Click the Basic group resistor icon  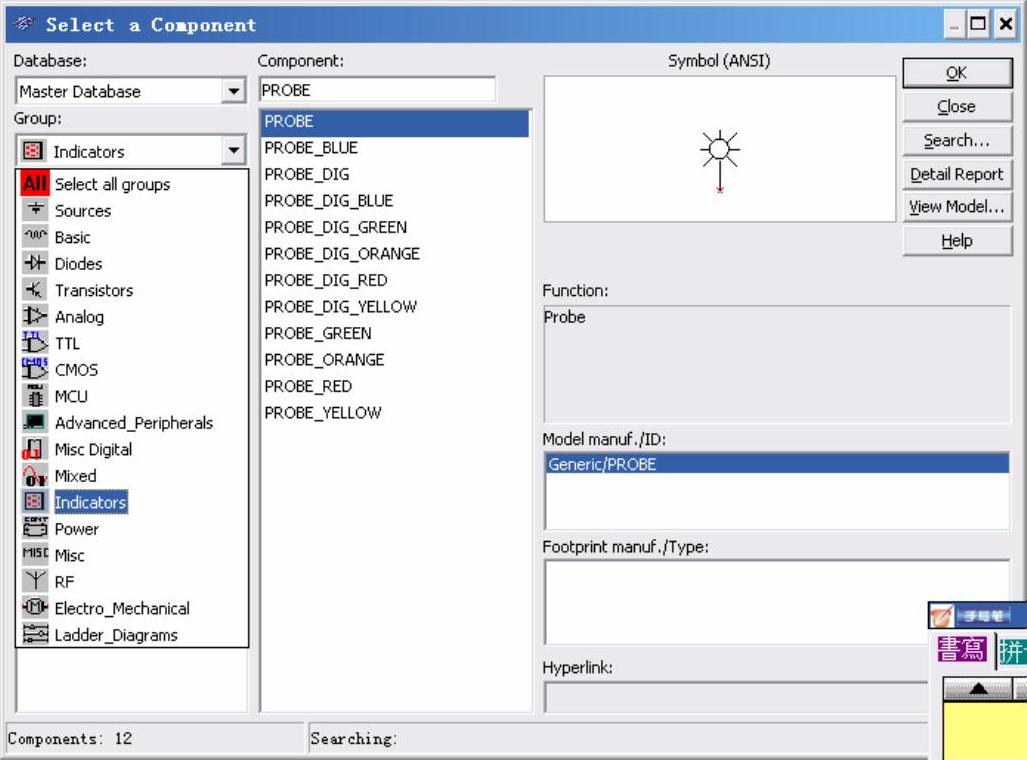[x=35, y=237]
